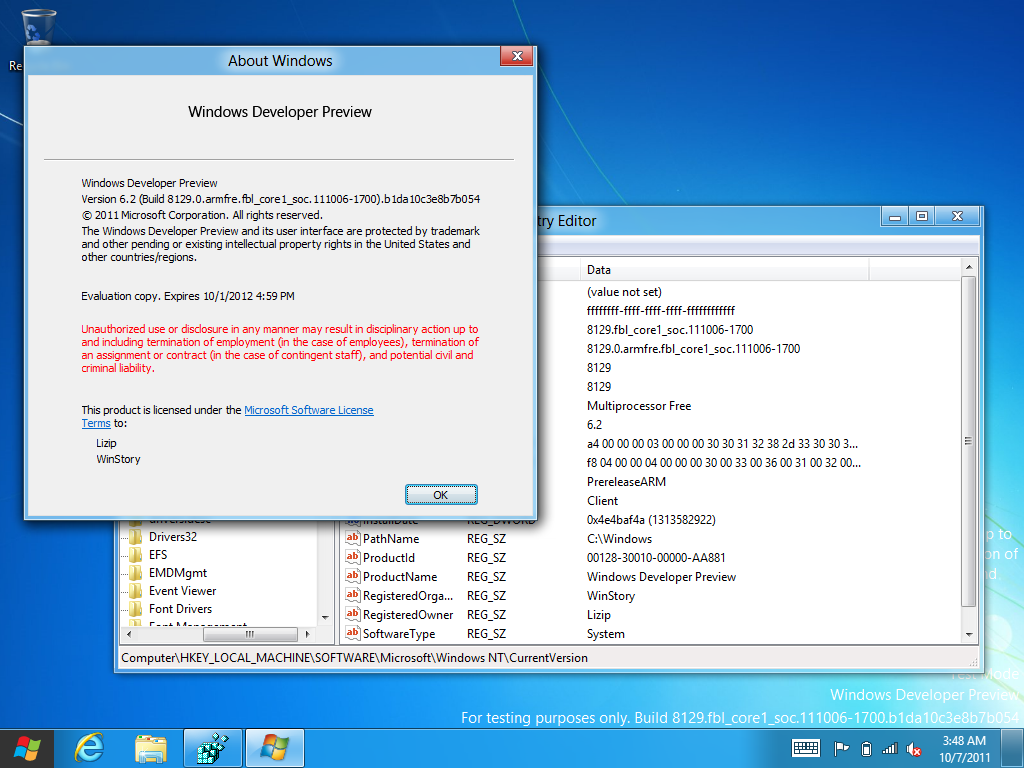
Task: Click the PathName string value icon
Action: [x=353, y=538]
